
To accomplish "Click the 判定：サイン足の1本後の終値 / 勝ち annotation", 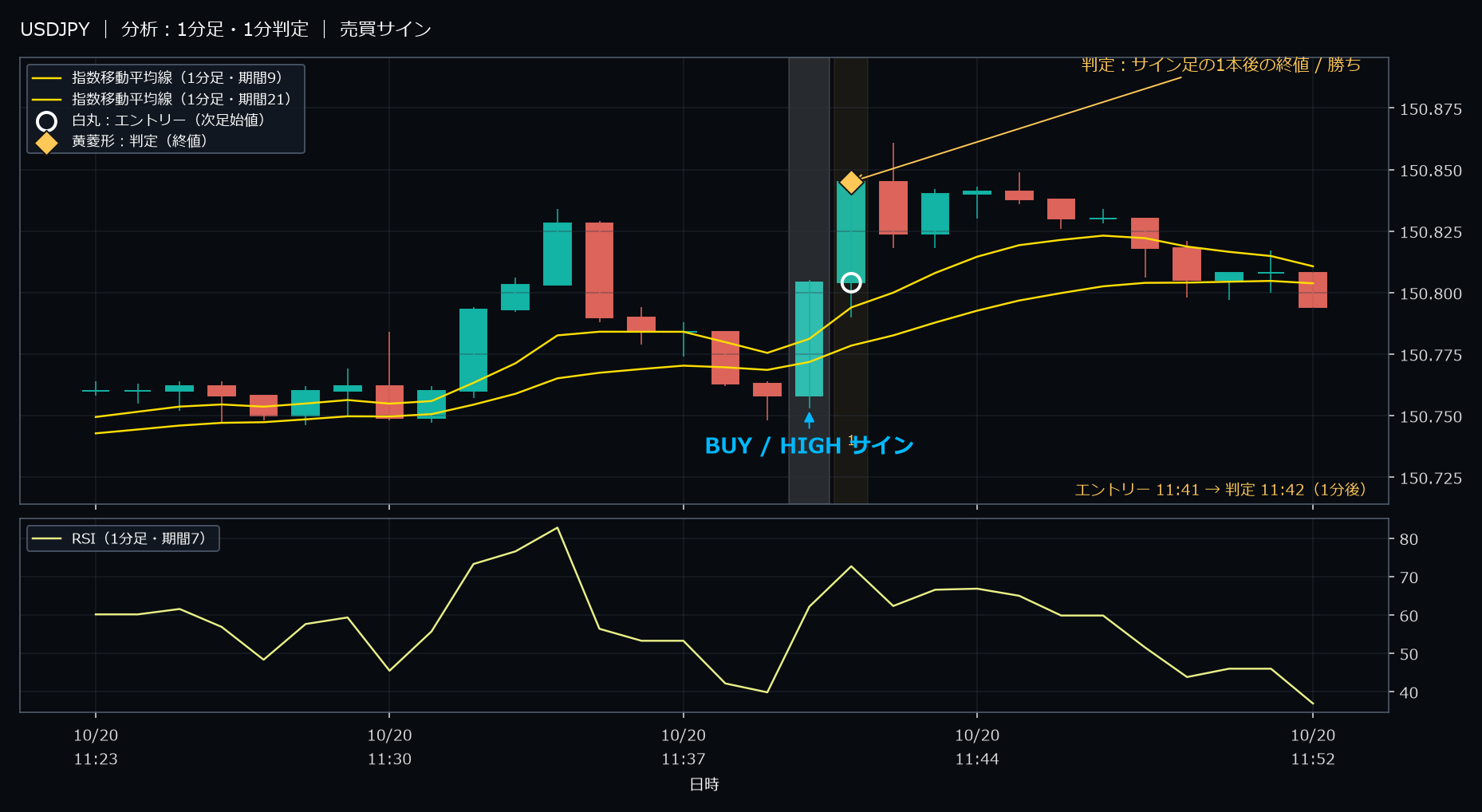I will click(x=1220, y=65).
